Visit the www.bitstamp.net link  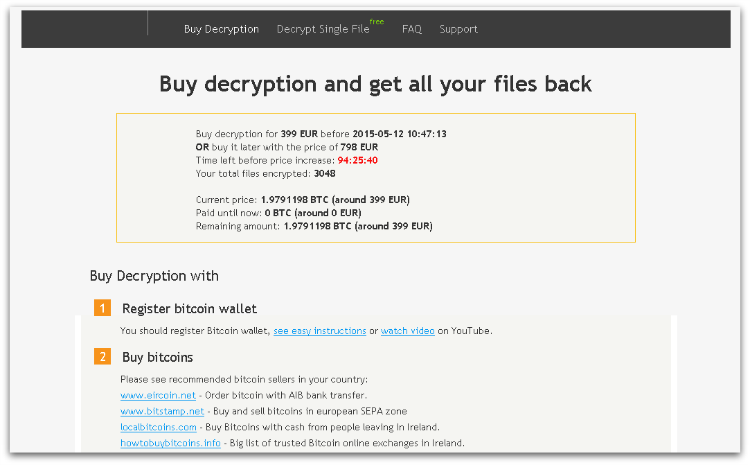162,411
